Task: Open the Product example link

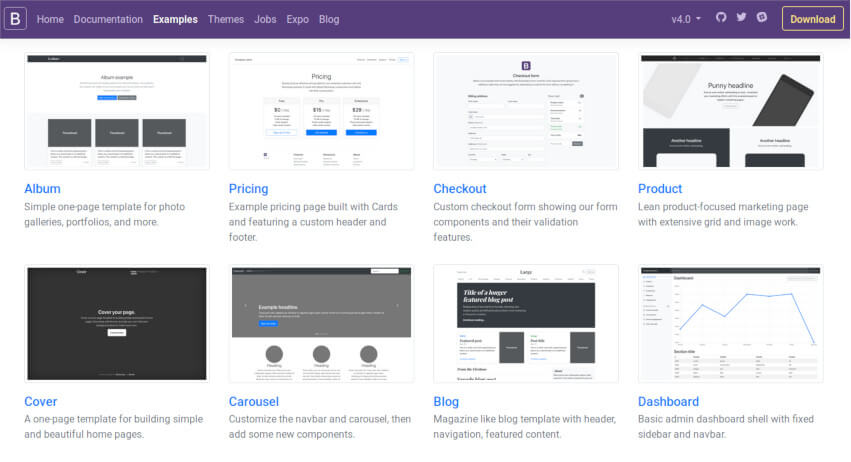Action: pyautogui.click(x=659, y=189)
